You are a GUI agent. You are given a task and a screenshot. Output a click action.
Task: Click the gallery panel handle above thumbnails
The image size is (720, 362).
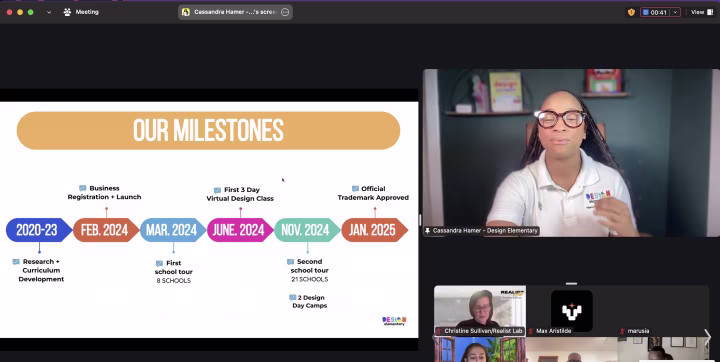[x=571, y=283]
